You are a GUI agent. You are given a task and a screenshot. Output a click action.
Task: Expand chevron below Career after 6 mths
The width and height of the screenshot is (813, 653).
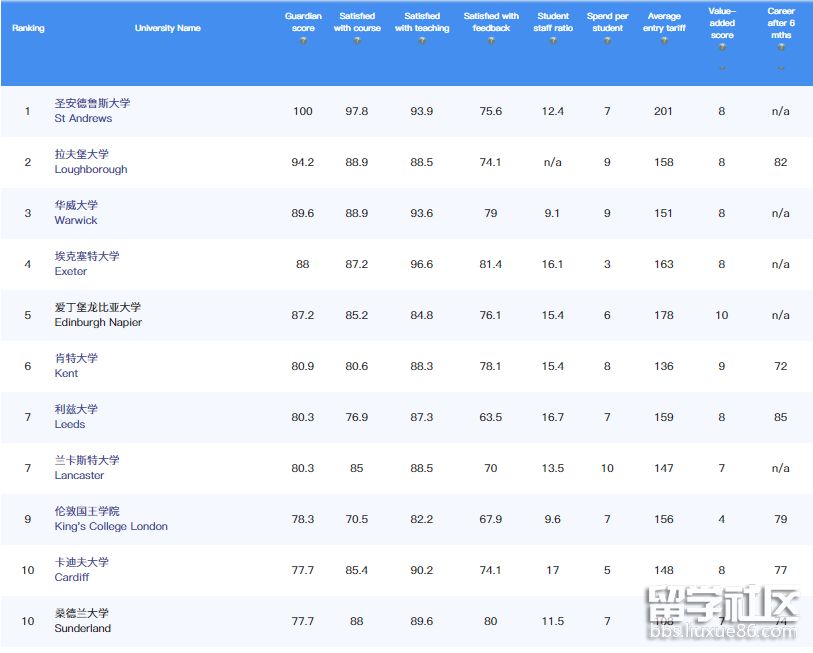tap(781, 68)
